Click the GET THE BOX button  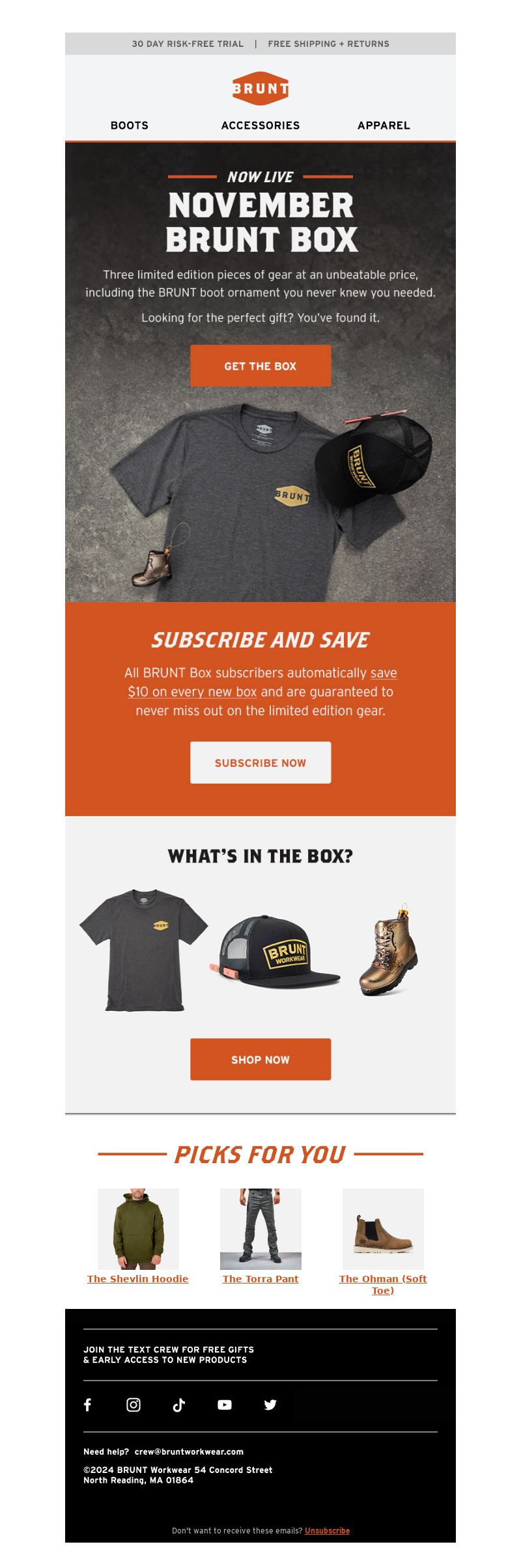tap(260, 366)
